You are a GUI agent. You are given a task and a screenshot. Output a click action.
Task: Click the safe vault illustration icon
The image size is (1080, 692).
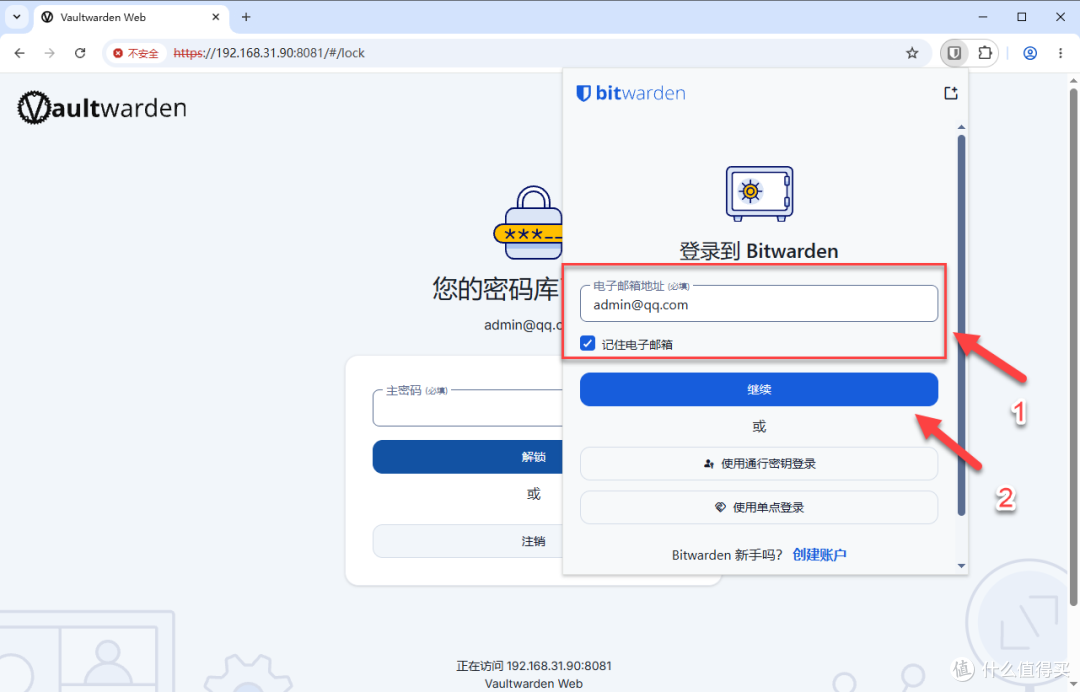pyautogui.click(x=759, y=193)
